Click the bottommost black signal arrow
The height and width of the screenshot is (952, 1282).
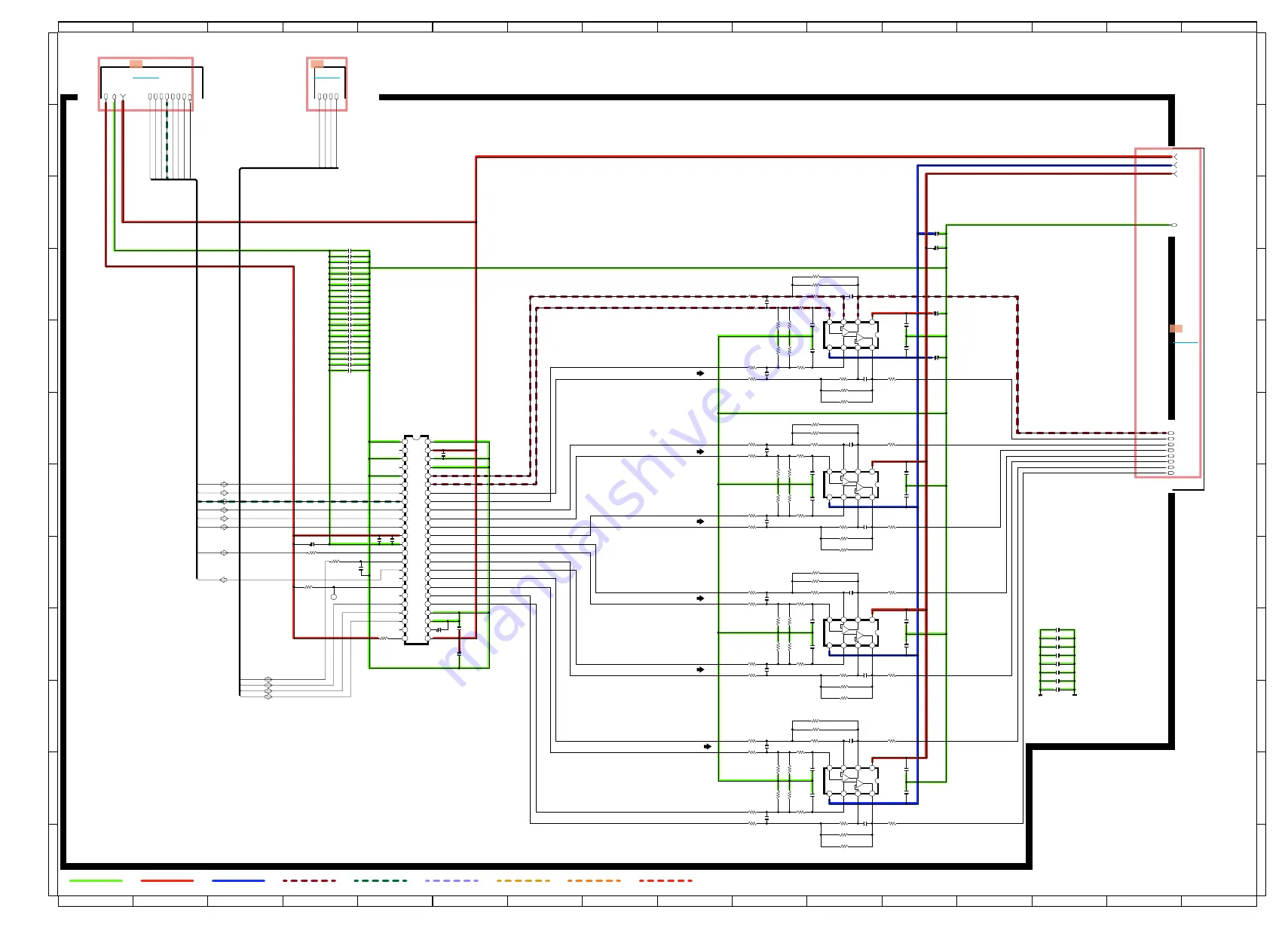click(x=708, y=746)
